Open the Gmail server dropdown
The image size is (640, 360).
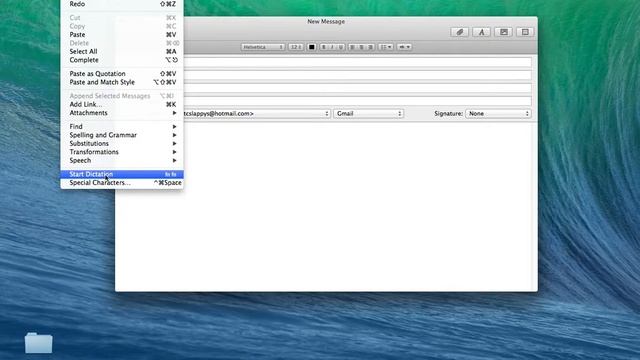point(369,113)
